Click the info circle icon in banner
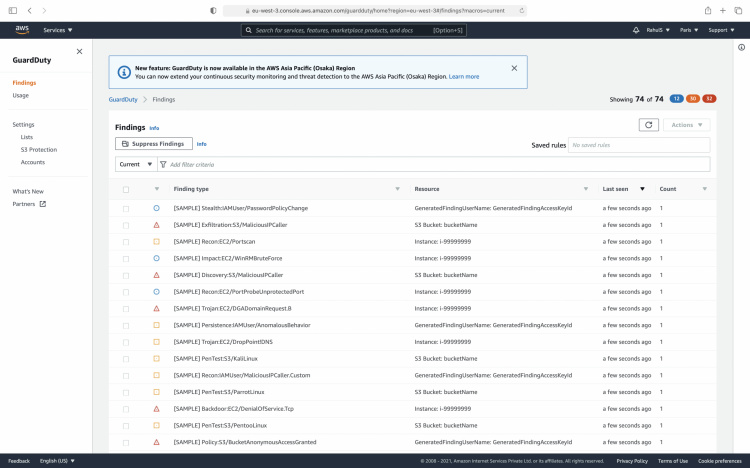 (123, 72)
